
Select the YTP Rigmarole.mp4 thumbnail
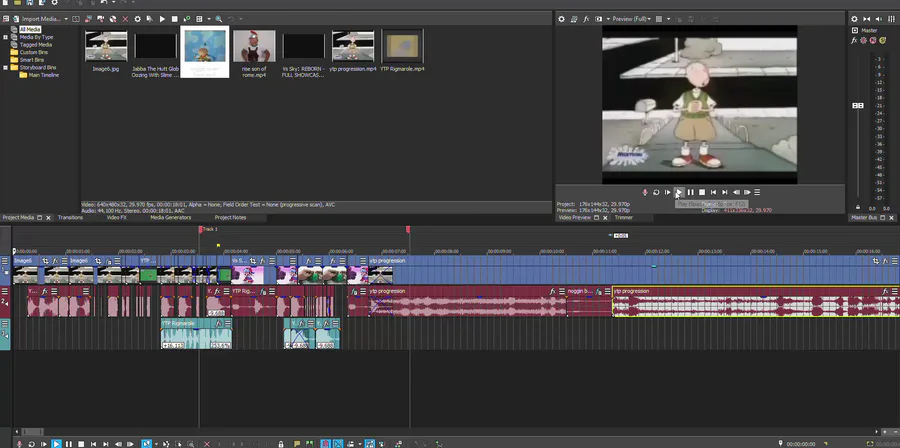click(402, 46)
